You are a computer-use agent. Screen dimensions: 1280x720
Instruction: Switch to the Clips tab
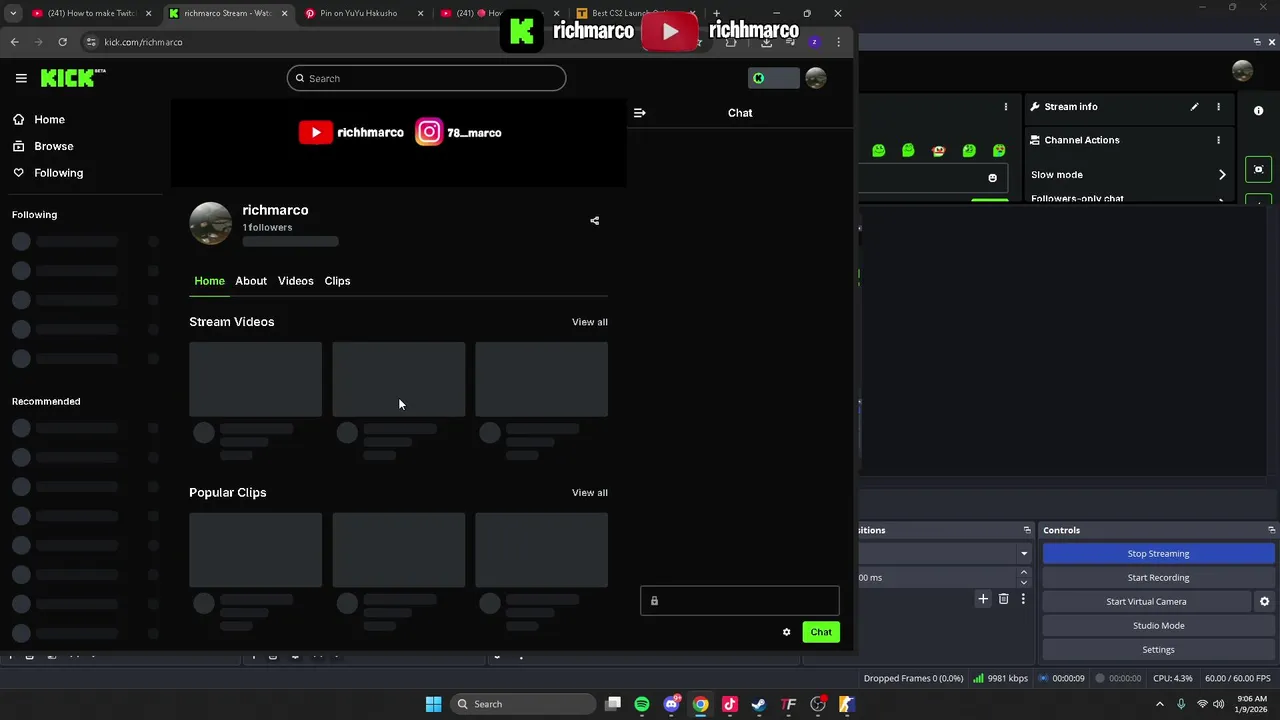pyautogui.click(x=337, y=281)
